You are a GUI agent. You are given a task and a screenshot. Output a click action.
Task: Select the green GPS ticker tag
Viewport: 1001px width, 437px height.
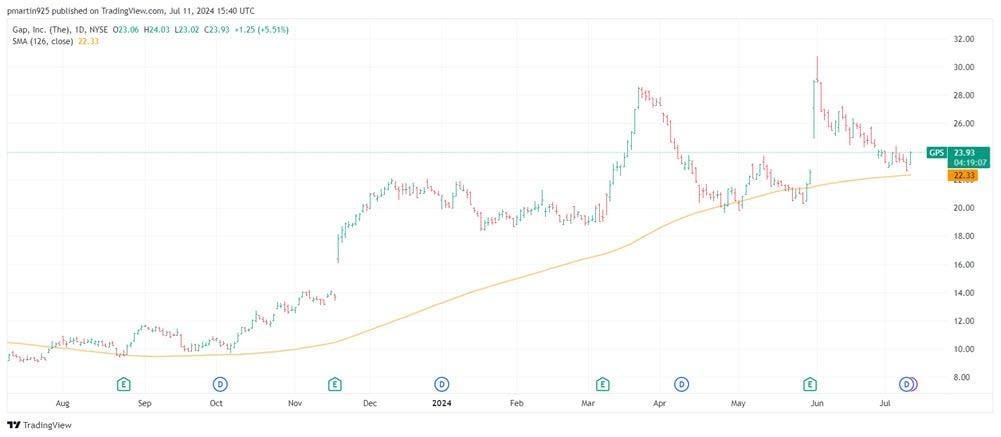click(936, 152)
